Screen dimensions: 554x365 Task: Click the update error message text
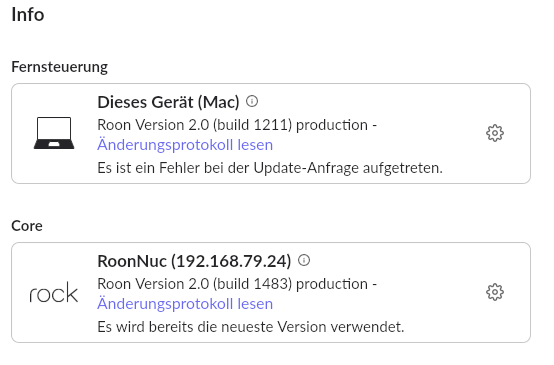[270, 168]
